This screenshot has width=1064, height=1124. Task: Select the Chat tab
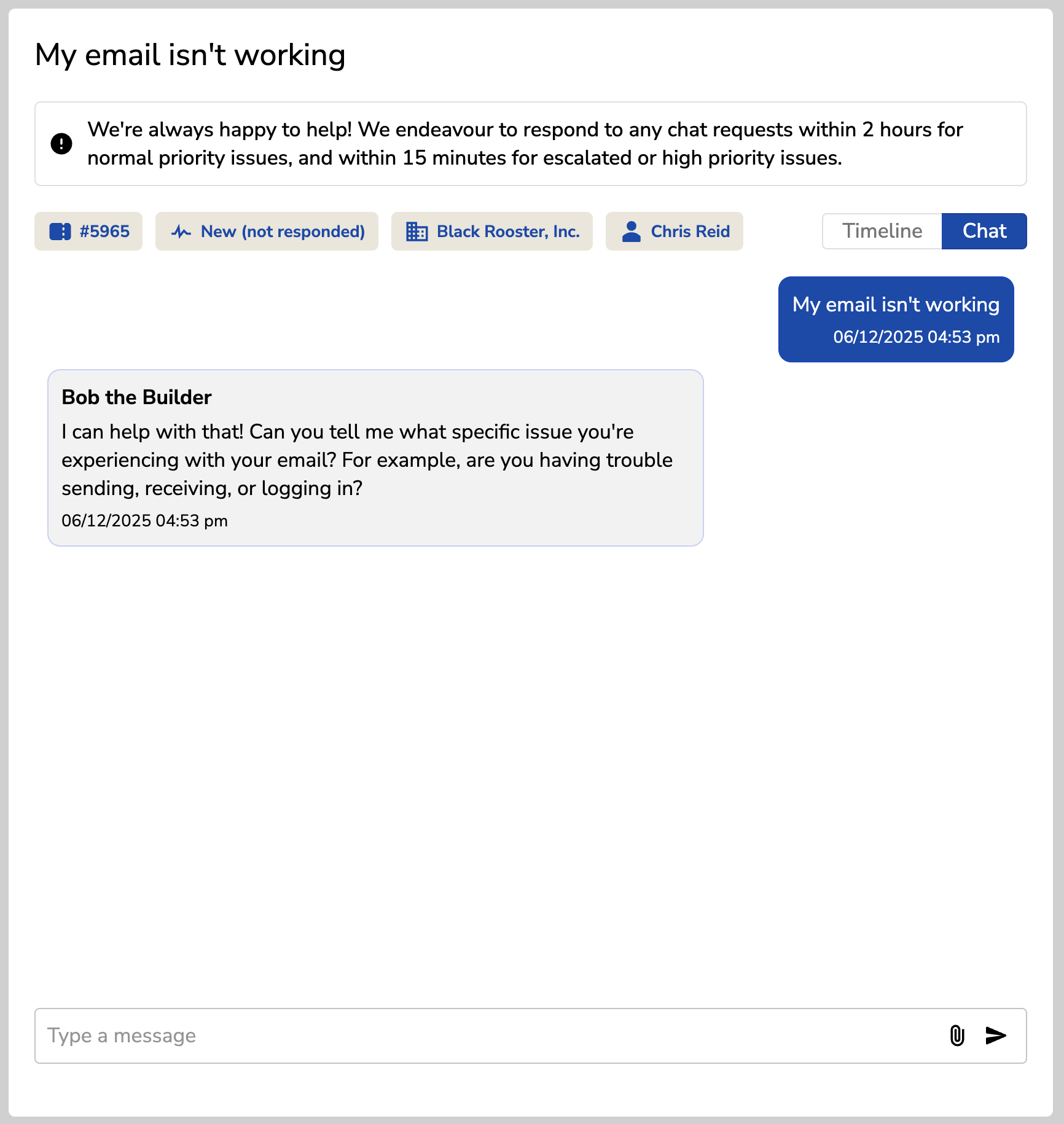(984, 231)
